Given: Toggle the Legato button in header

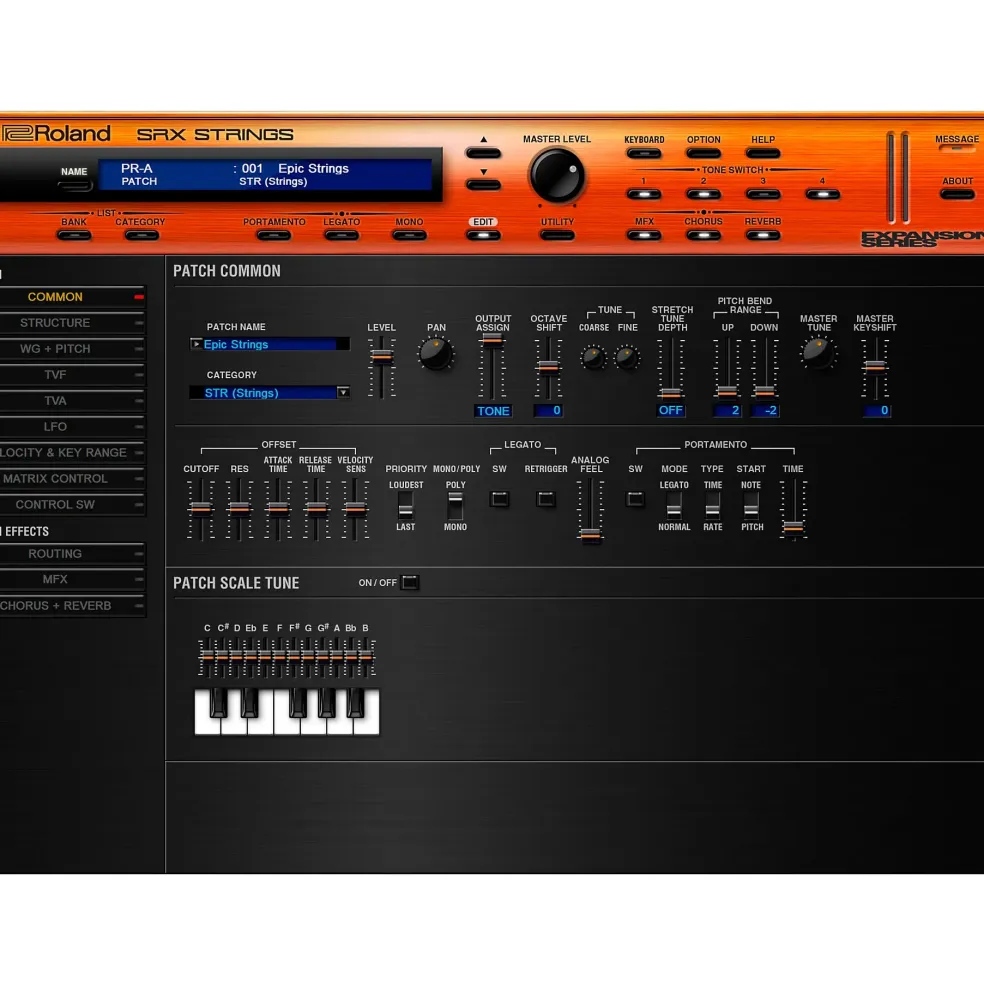Looking at the screenshot, I should point(341,236).
